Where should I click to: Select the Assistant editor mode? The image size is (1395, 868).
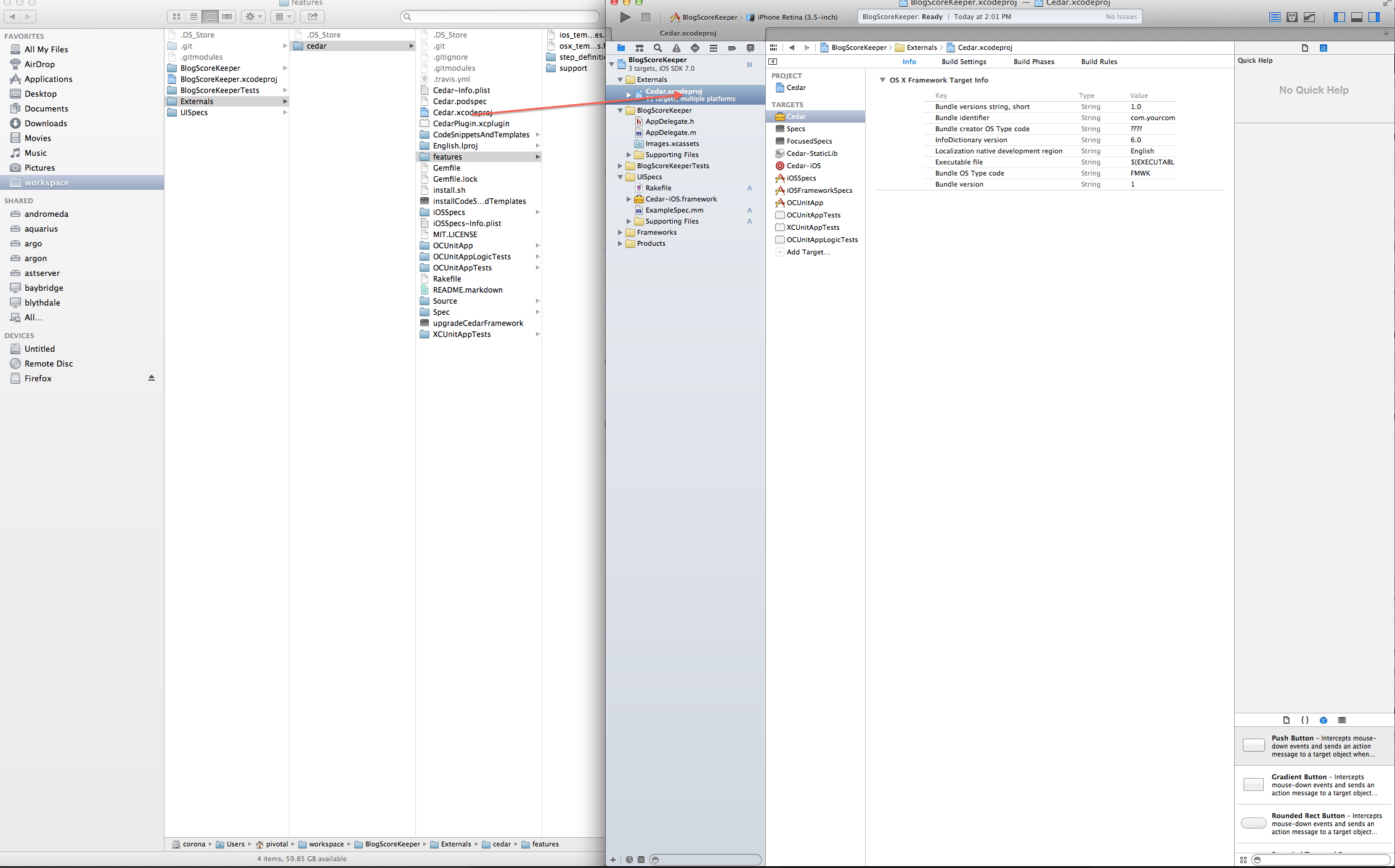pos(1292,17)
